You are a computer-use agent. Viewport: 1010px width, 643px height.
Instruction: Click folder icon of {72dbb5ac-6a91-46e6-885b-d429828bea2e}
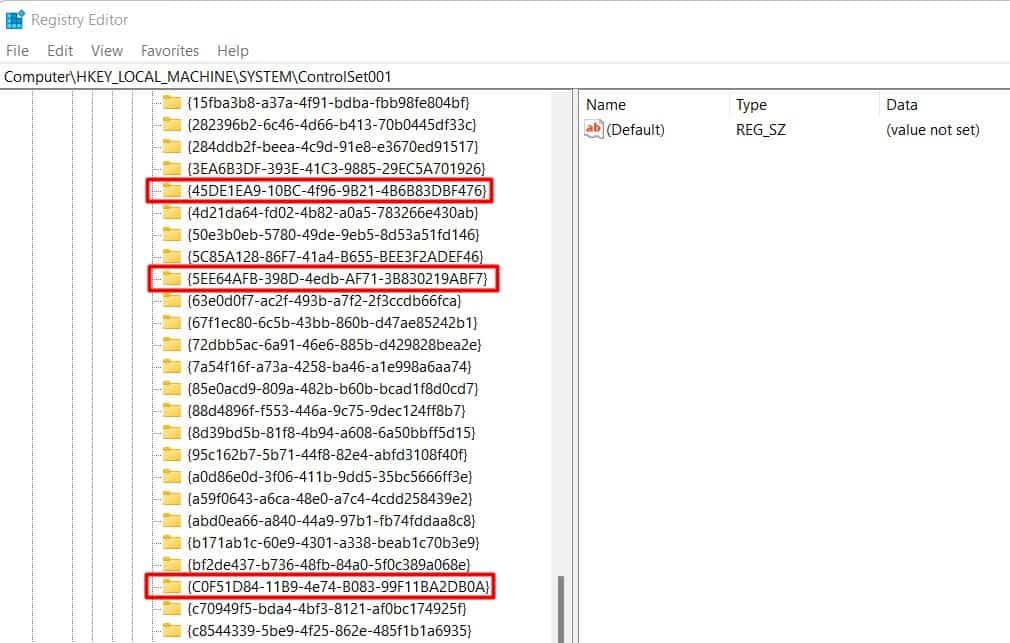172,345
